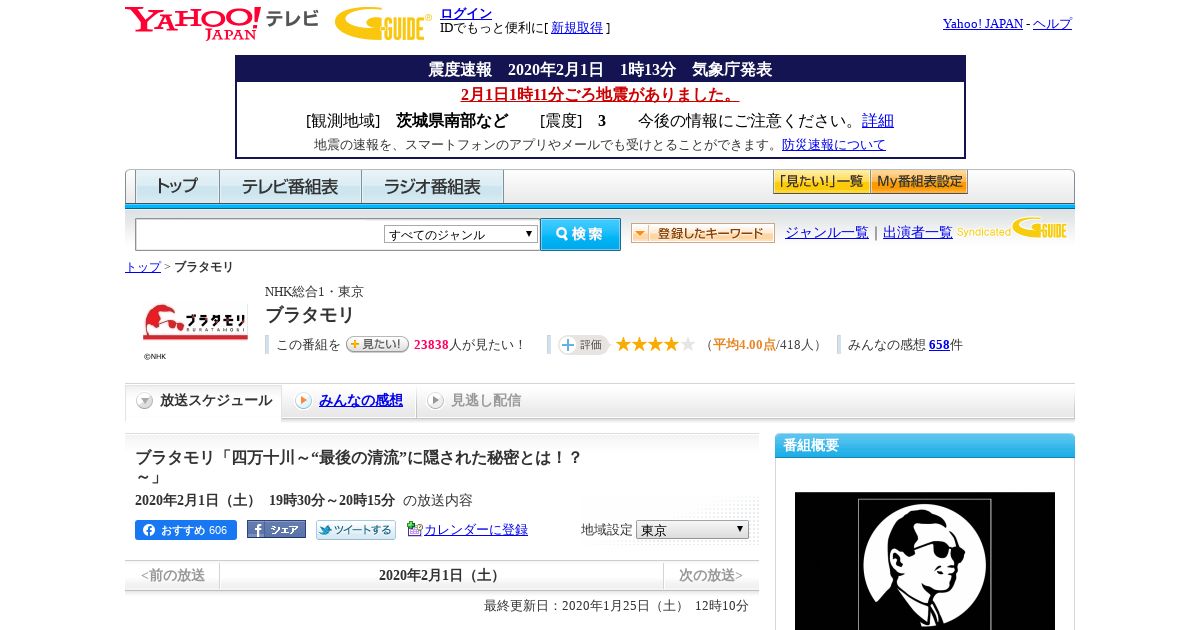Go to 次の放送>
Image resolution: width=1200 pixels, height=630 pixels.
(x=711, y=575)
